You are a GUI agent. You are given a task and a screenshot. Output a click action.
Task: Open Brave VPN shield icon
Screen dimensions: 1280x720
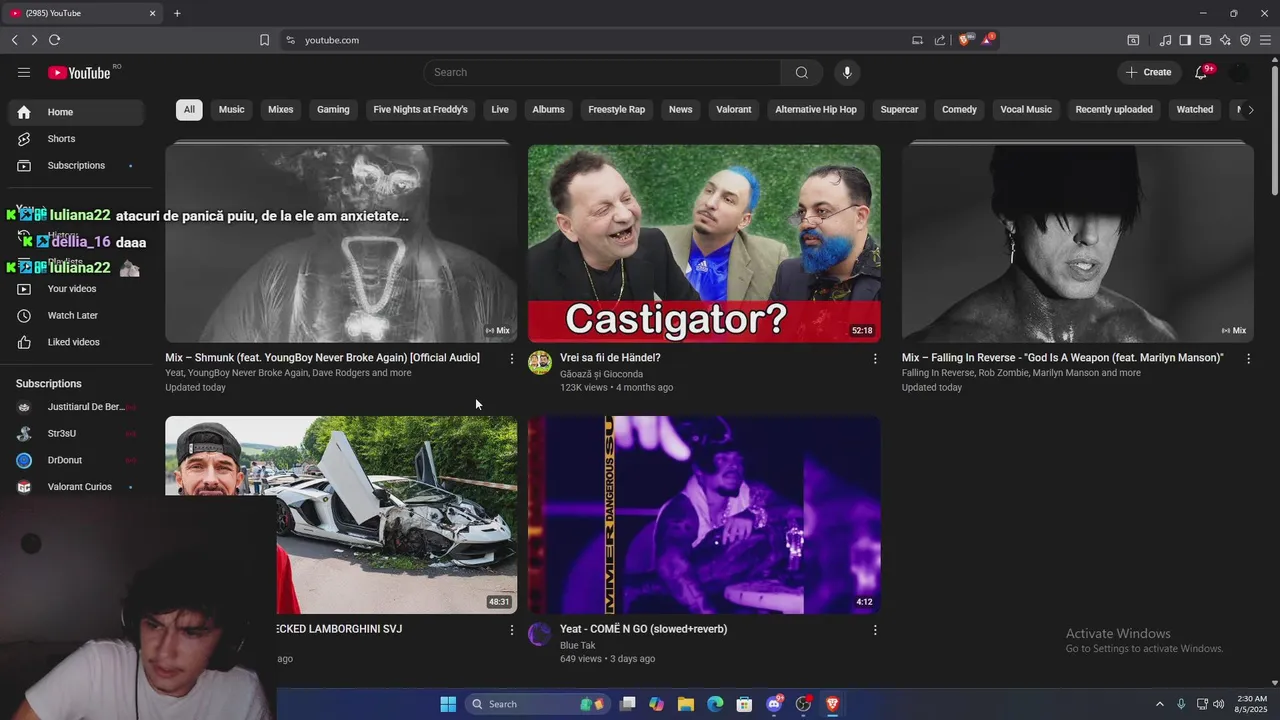pos(1245,40)
